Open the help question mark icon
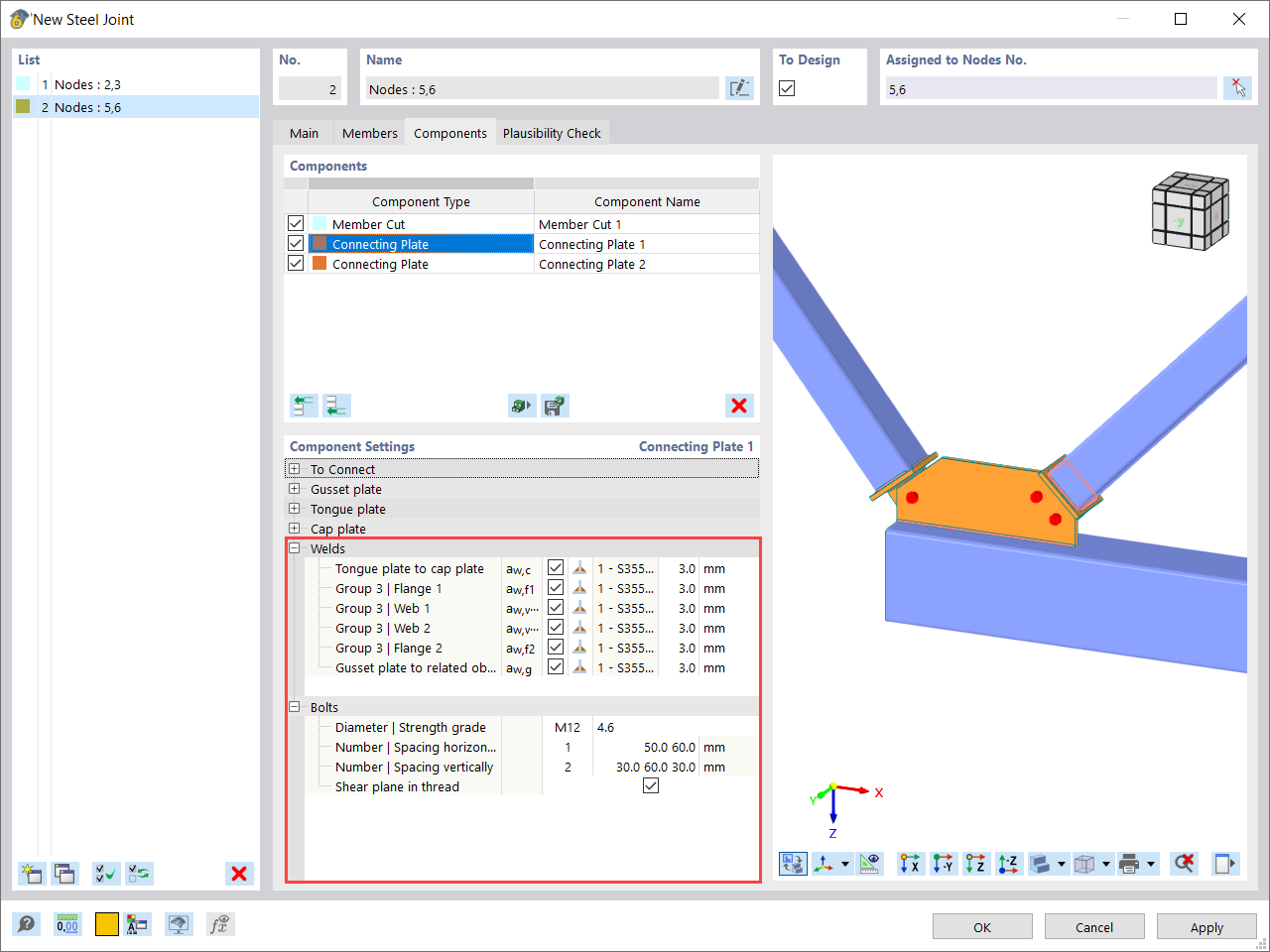 [27, 923]
